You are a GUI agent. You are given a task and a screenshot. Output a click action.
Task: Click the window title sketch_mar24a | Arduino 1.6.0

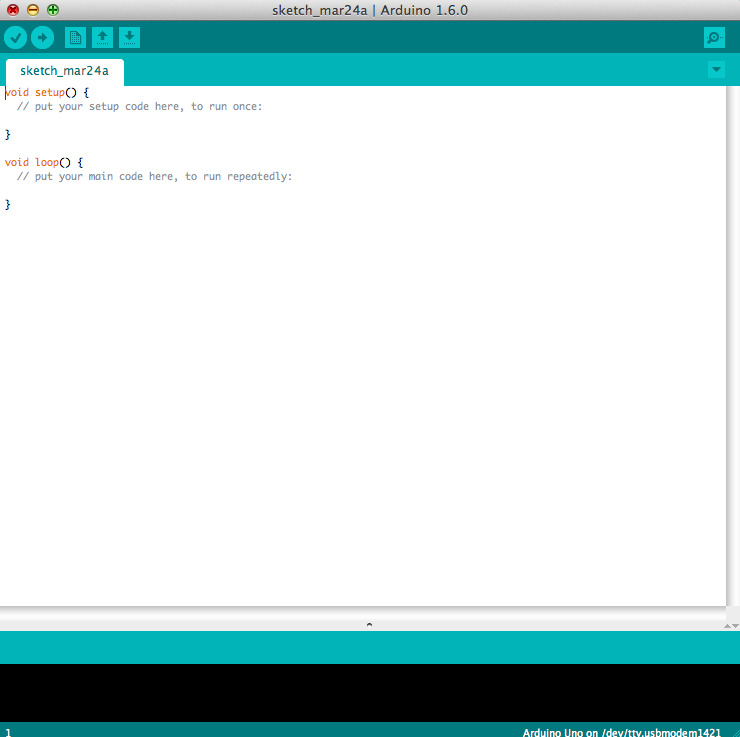tap(370, 10)
